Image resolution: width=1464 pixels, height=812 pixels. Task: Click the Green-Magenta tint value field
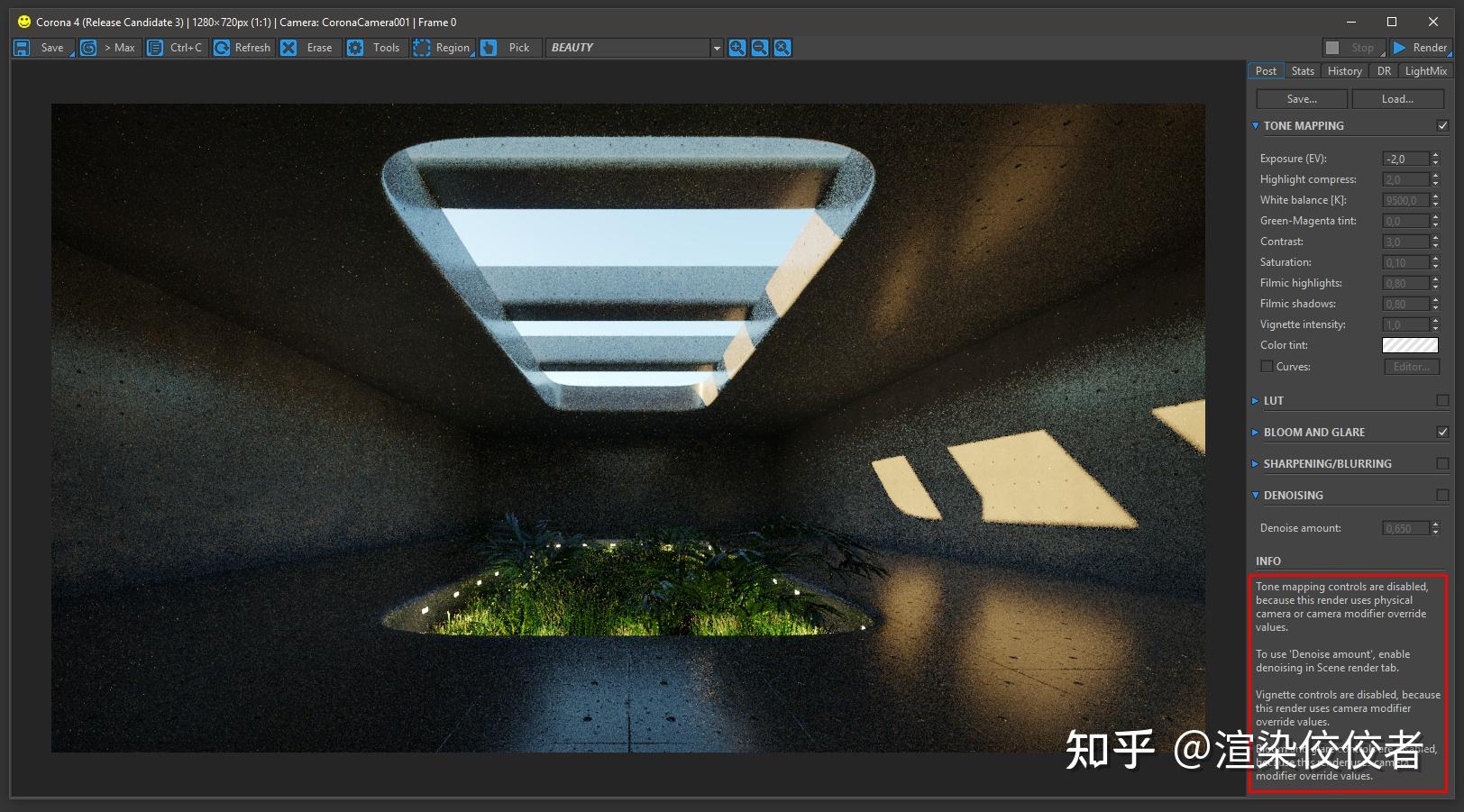point(1406,221)
